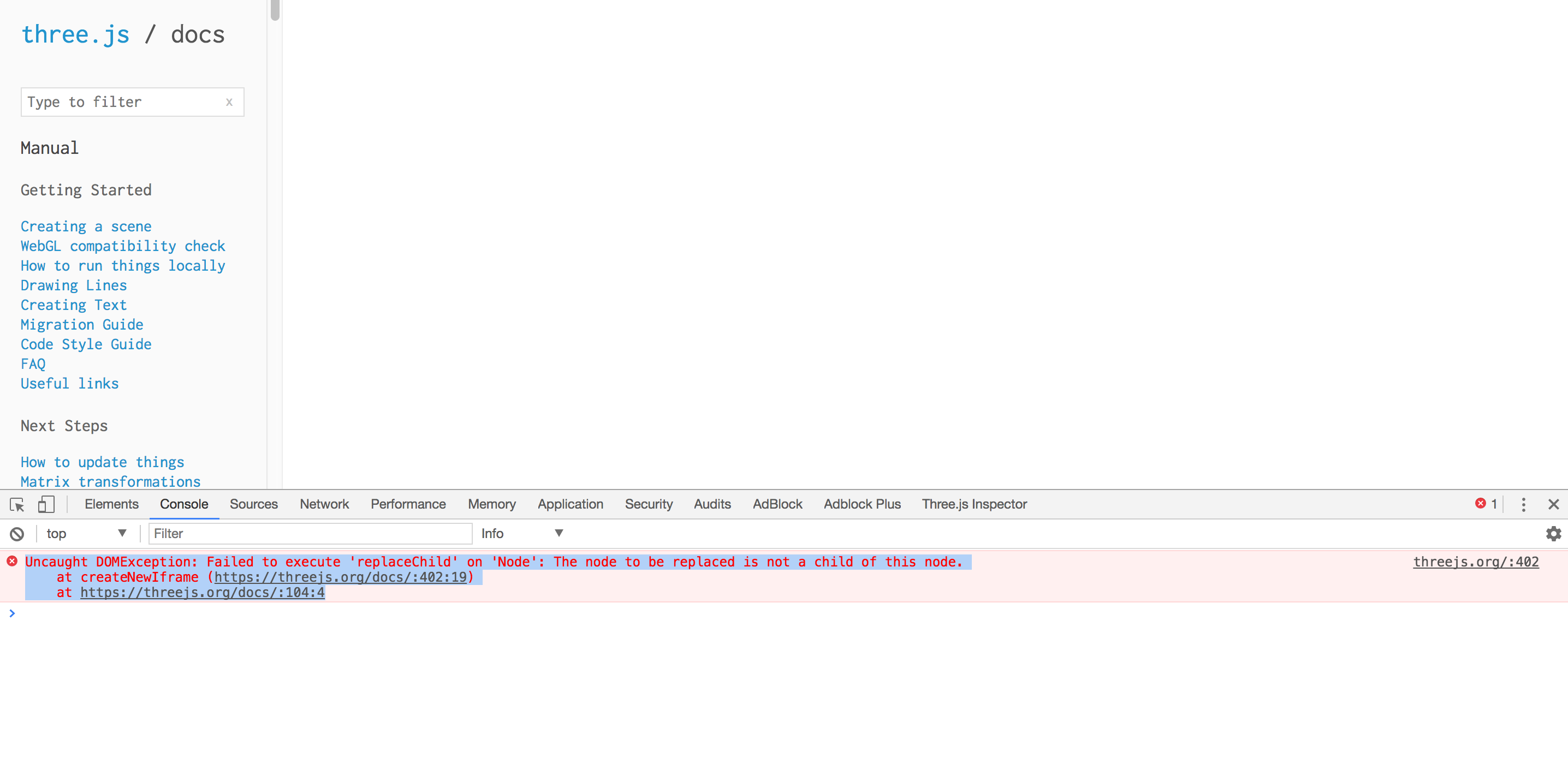Open the Code Style Guide link
Viewport: 1568px width, 764px height.
coord(86,344)
